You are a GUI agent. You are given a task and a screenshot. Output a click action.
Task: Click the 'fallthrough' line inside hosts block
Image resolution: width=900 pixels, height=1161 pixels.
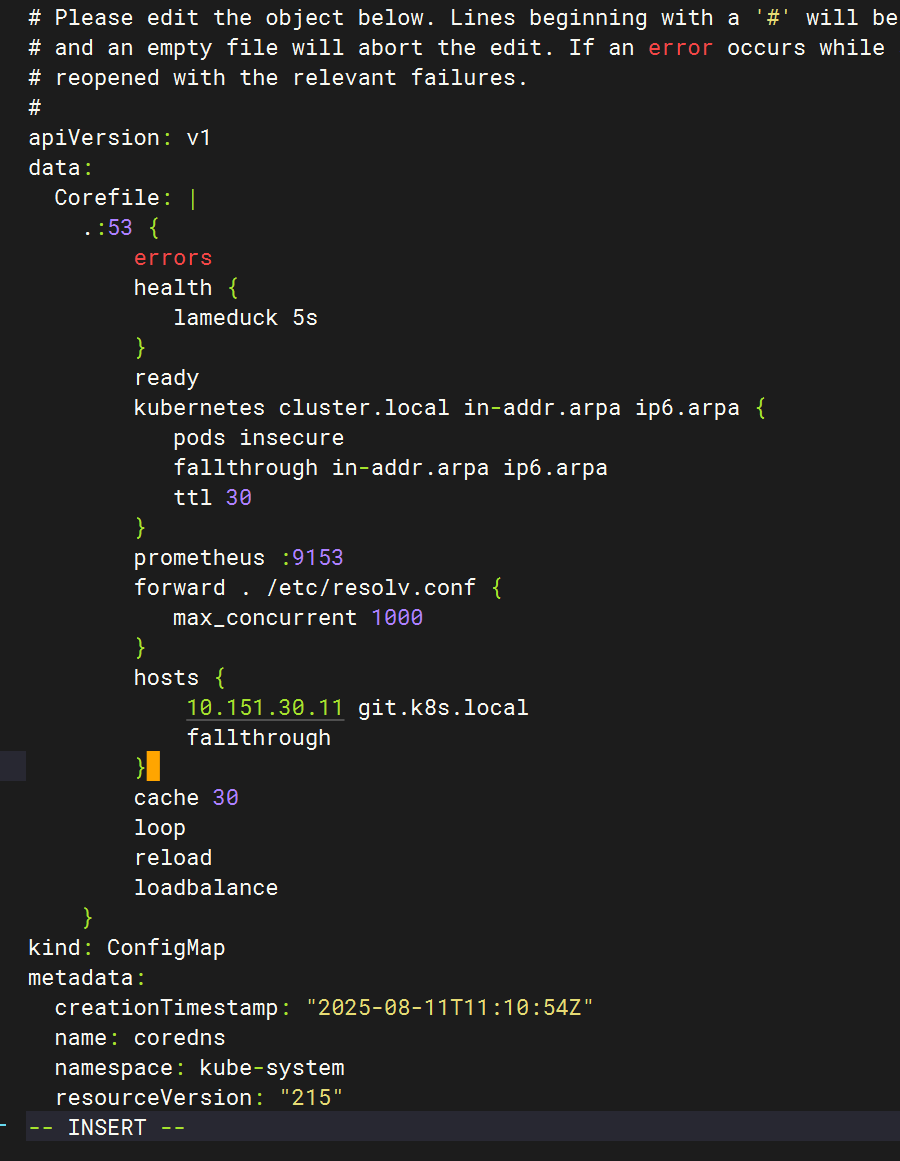click(x=259, y=738)
